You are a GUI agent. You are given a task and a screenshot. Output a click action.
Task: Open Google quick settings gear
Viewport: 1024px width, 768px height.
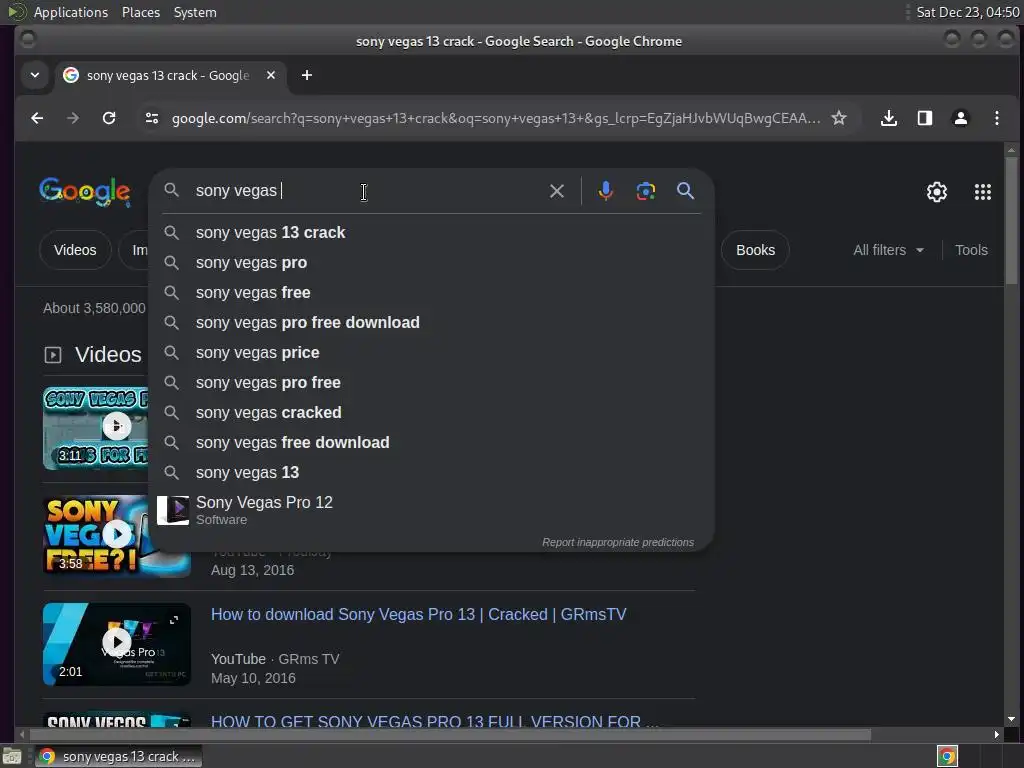click(x=936, y=192)
